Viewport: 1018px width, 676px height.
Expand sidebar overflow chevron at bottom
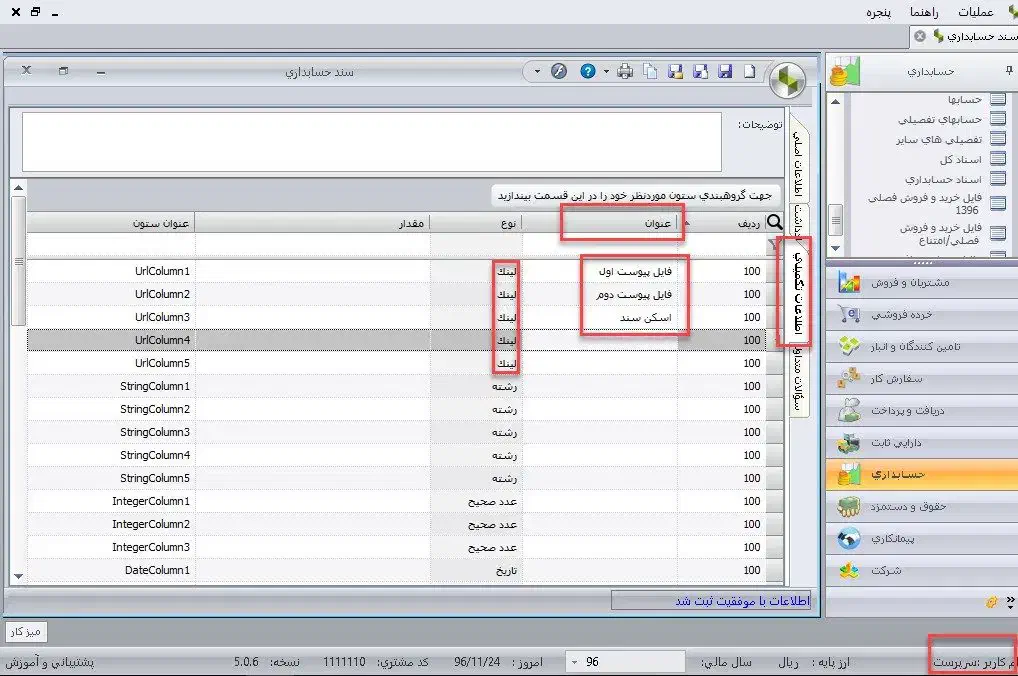(x=1009, y=602)
